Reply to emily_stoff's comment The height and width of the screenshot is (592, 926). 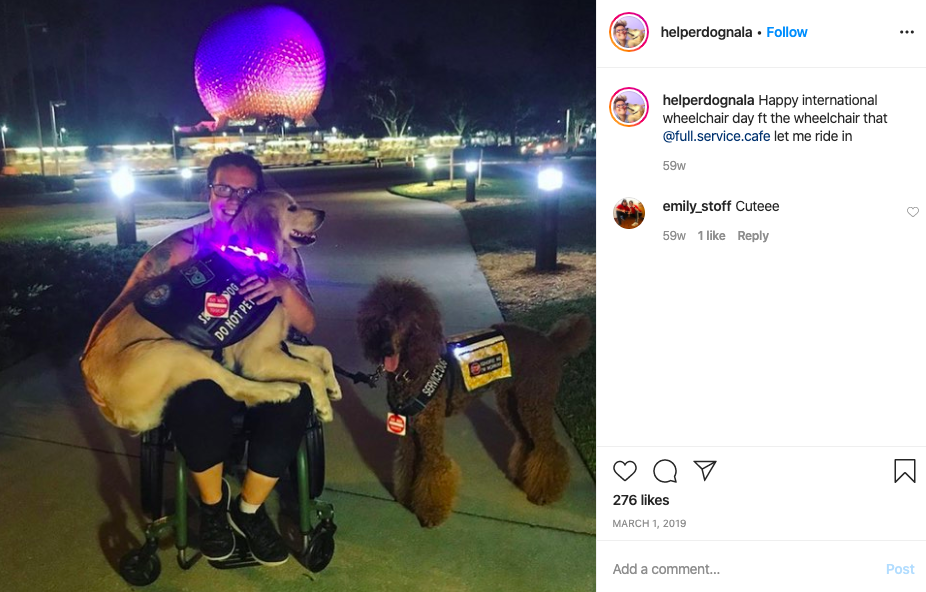753,236
